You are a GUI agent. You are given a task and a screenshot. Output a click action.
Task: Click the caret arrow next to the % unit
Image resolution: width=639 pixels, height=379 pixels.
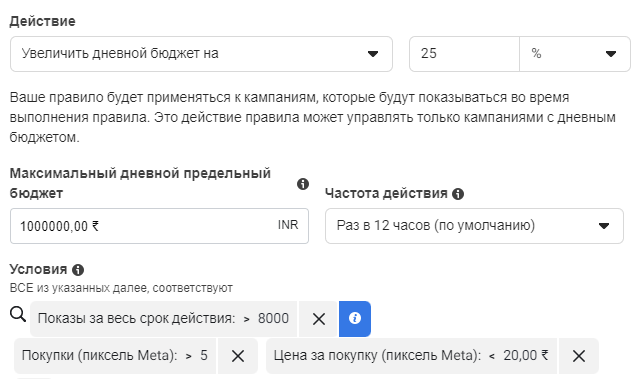(610, 54)
